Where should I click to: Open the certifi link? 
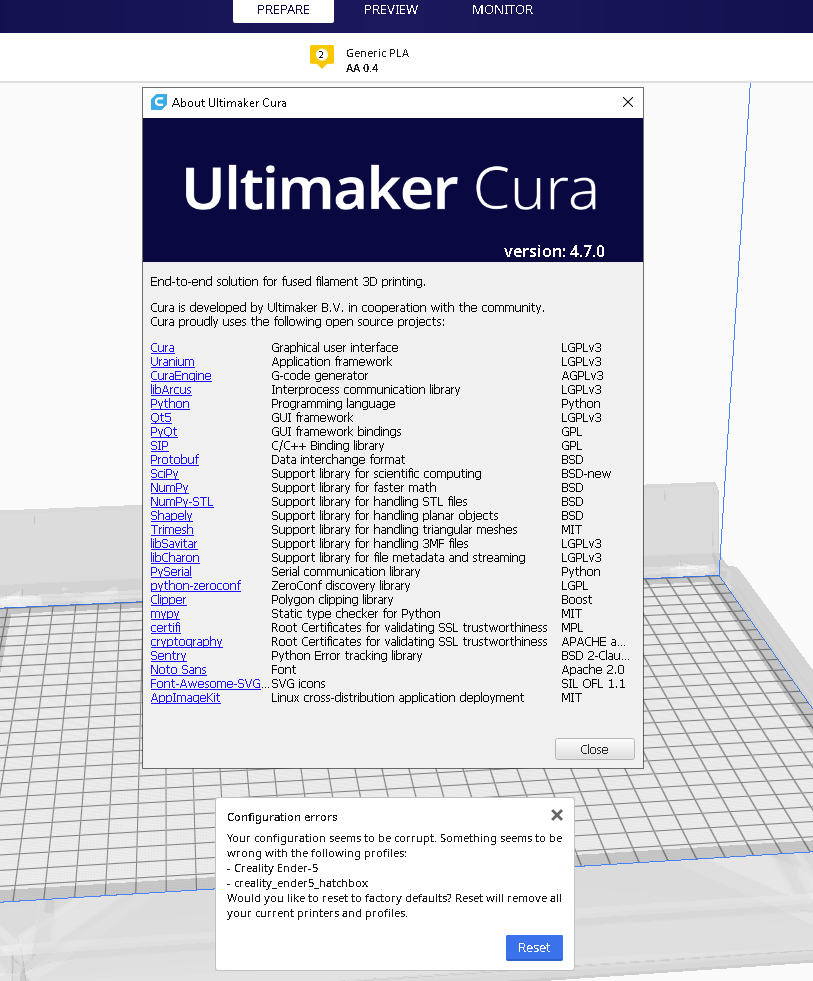165,628
